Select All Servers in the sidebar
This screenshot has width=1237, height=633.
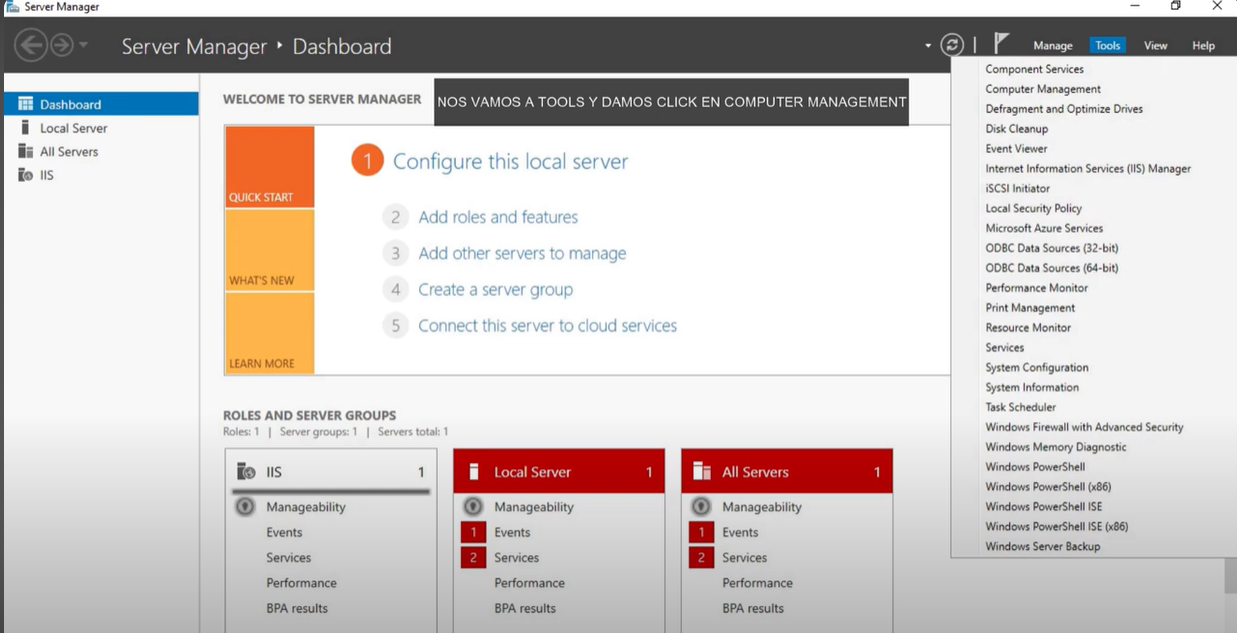point(101,151)
